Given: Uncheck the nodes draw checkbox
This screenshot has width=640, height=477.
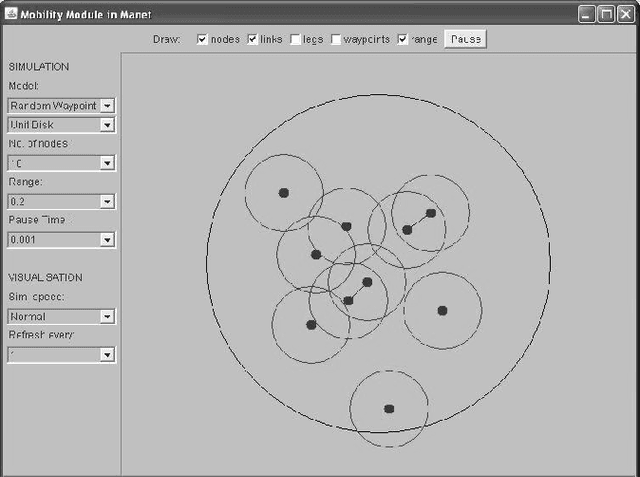Looking at the screenshot, I should click(203, 39).
